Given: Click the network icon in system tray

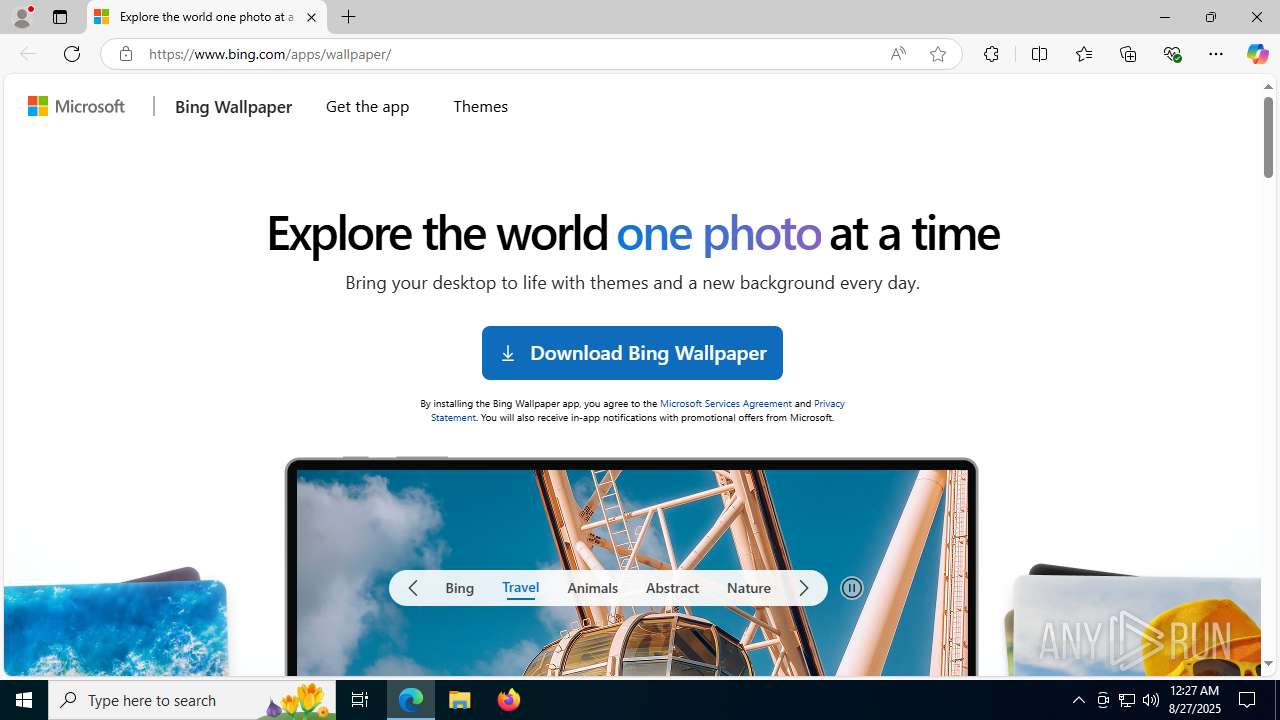Looking at the screenshot, I should (x=1127, y=700).
